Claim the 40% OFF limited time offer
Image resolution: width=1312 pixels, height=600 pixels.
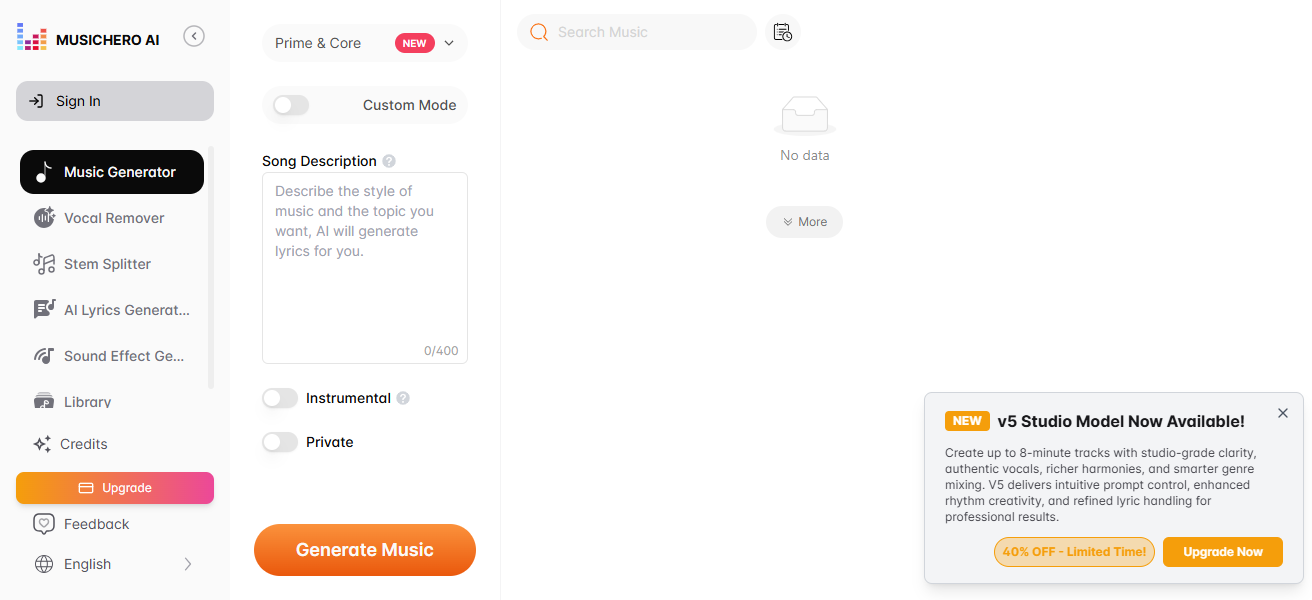tap(1074, 551)
